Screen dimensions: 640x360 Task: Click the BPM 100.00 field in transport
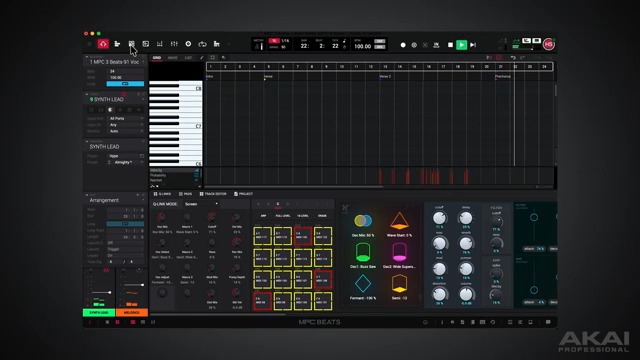coord(362,47)
